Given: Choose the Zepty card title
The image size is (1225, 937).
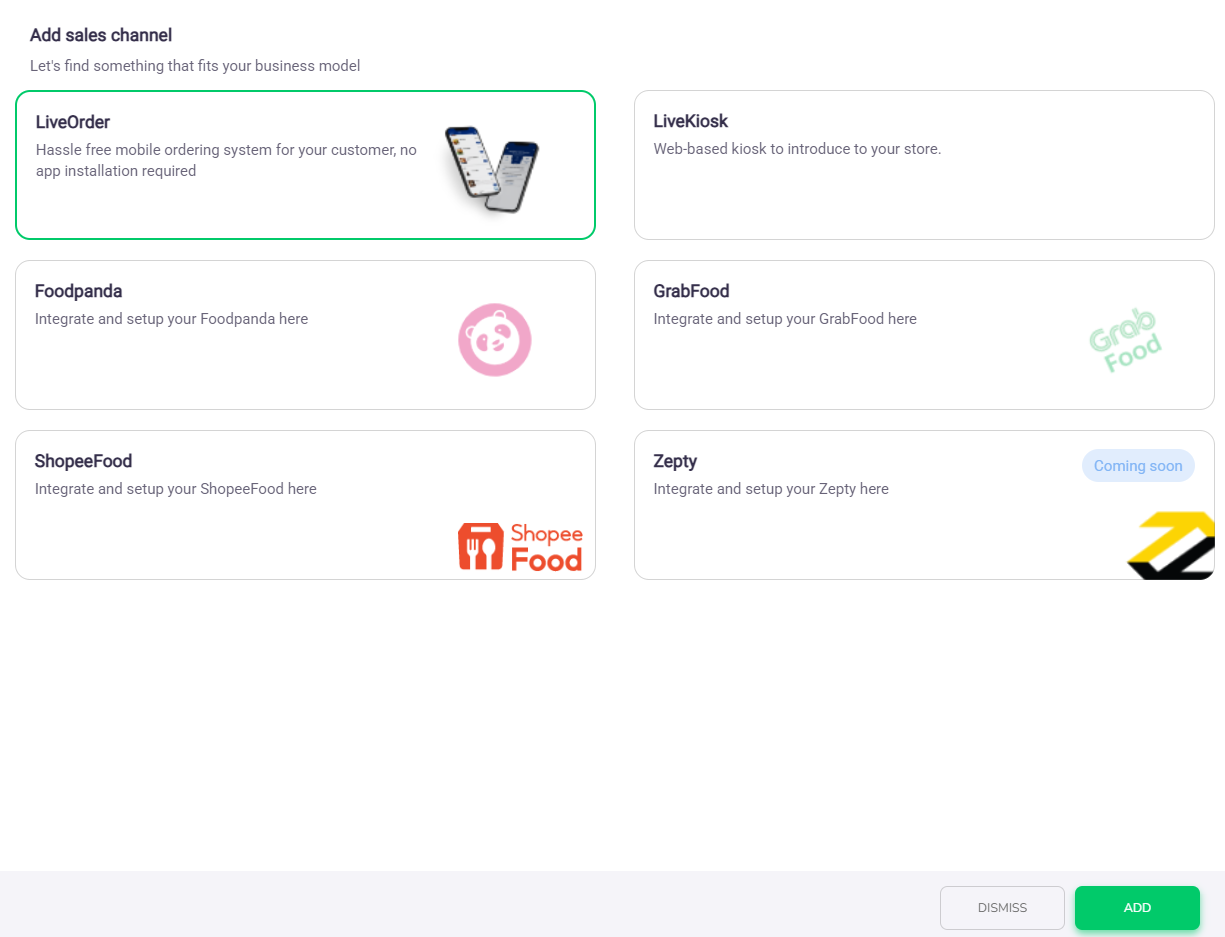Looking at the screenshot, I should (675, 461).
